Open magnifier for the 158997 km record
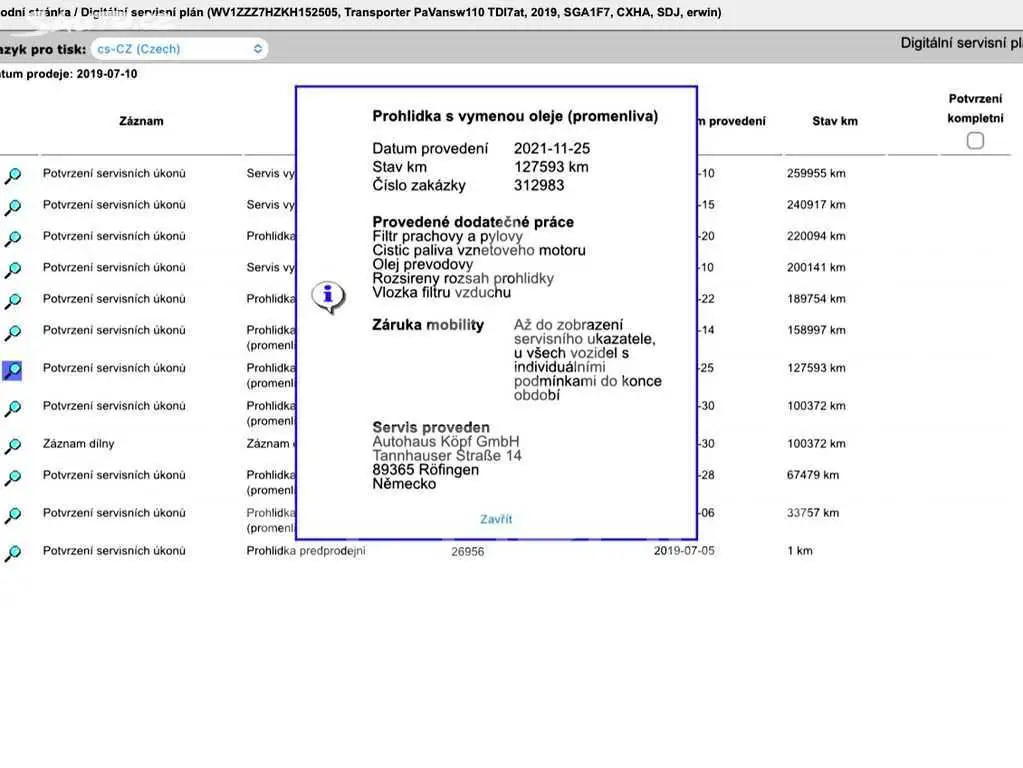The height and width of the screenshot is (768, 1023). [12, 332]
